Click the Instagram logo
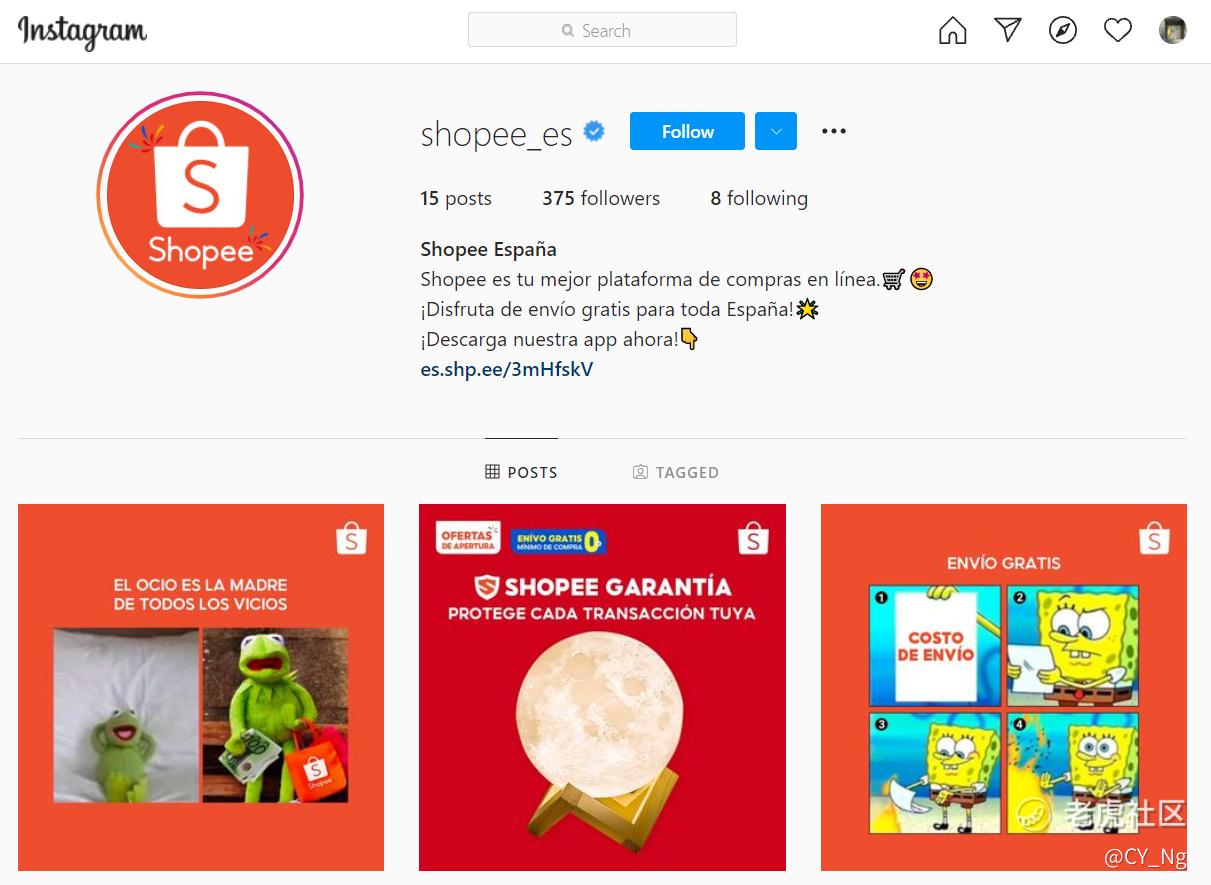 point(82,32)
